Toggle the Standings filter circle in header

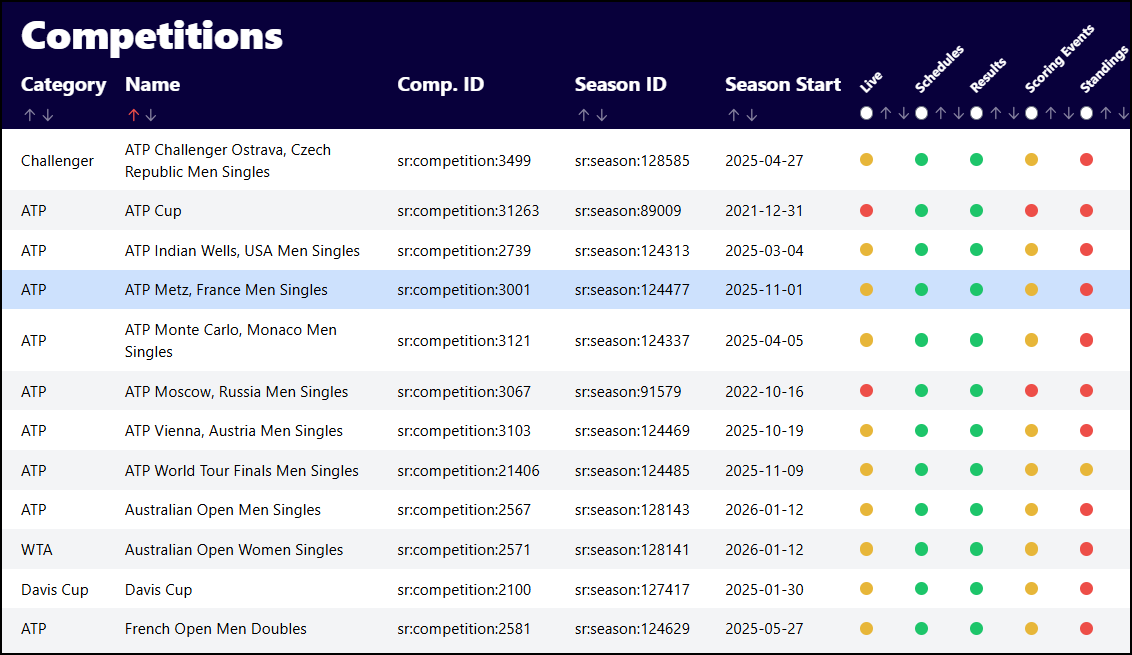(x=1086, y=113)
